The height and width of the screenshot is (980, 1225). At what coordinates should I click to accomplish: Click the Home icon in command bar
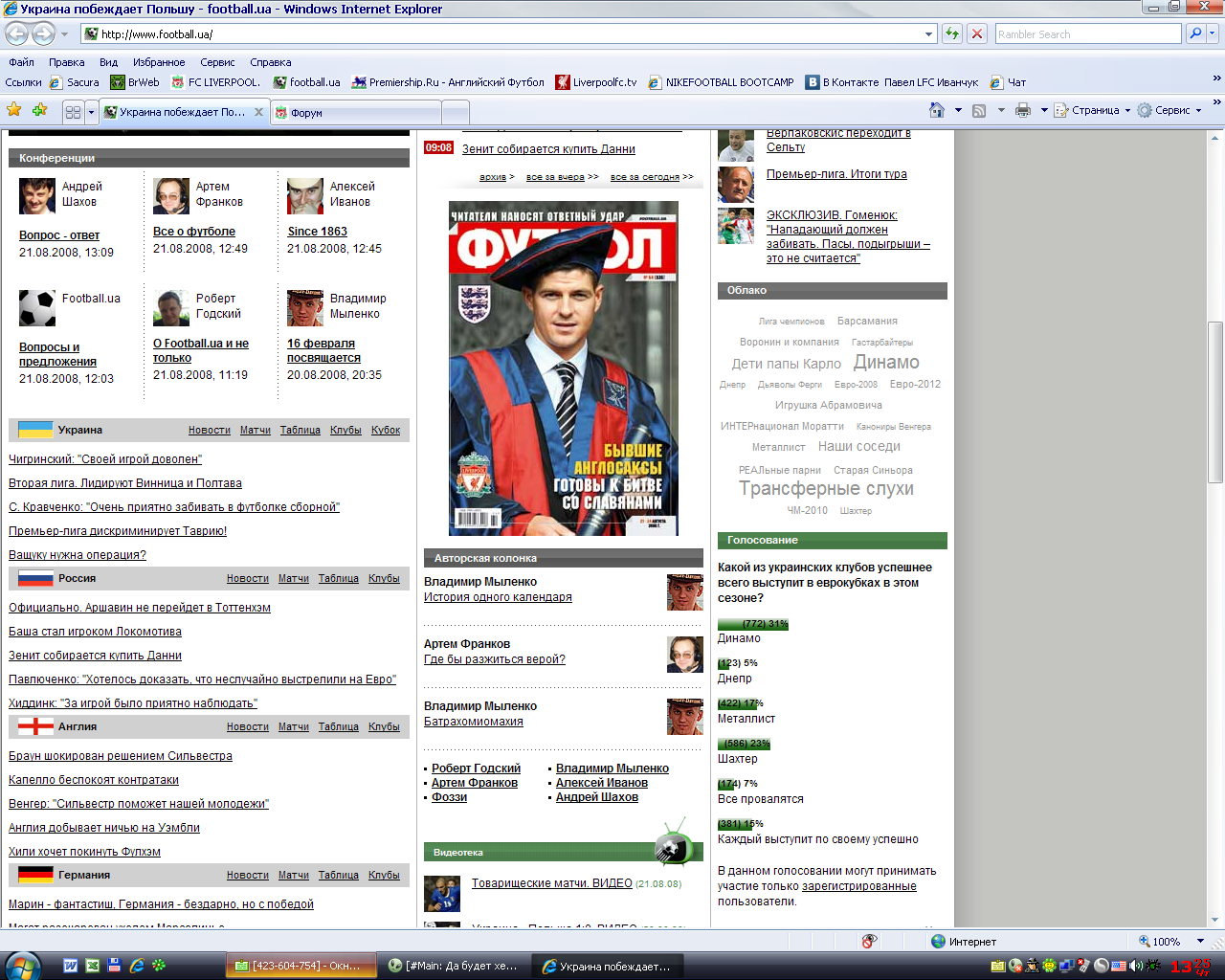pyautogui.click(x=937, y=110)
